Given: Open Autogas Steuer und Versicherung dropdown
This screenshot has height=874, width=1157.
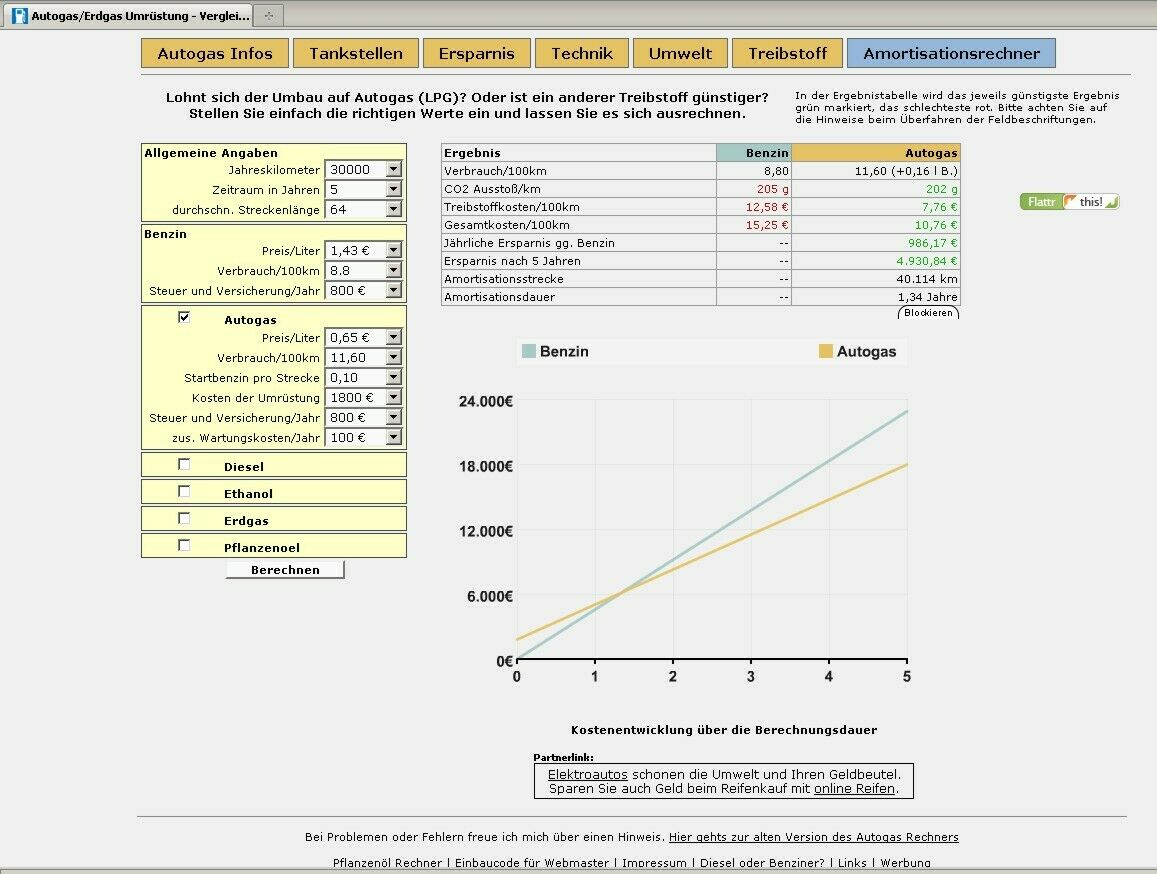Looking at the screenshot, I should pos(393,417).
